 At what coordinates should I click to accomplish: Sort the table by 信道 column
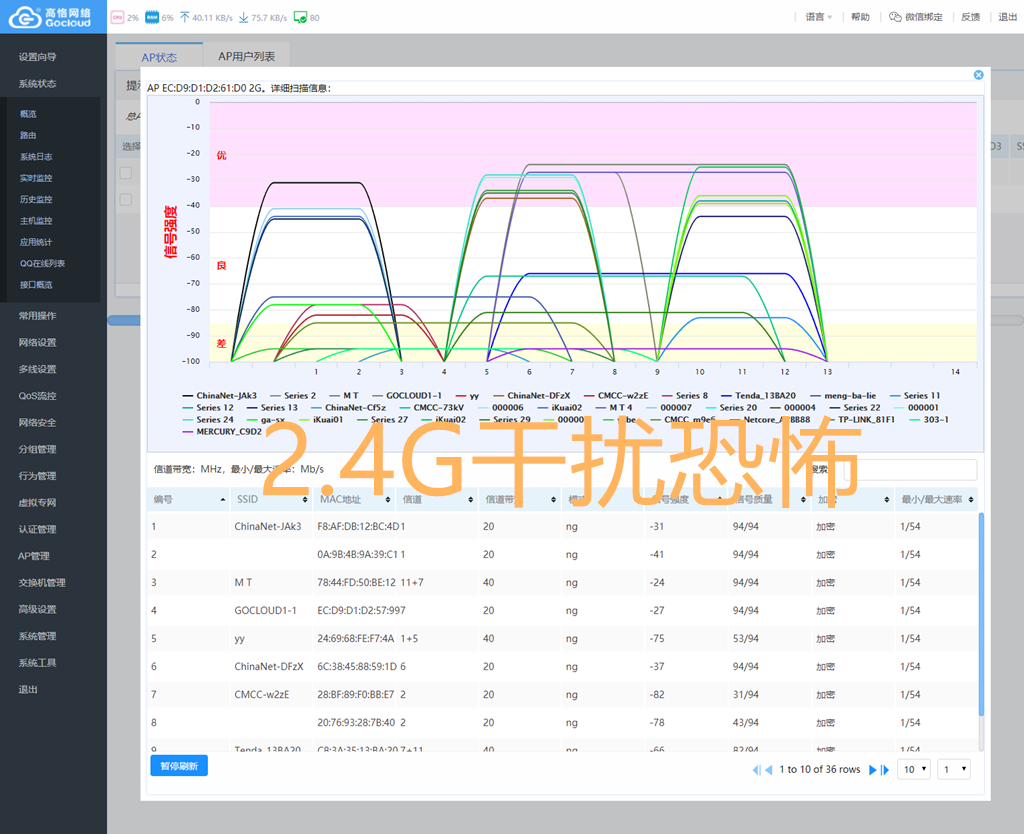(x=438, y=500)
